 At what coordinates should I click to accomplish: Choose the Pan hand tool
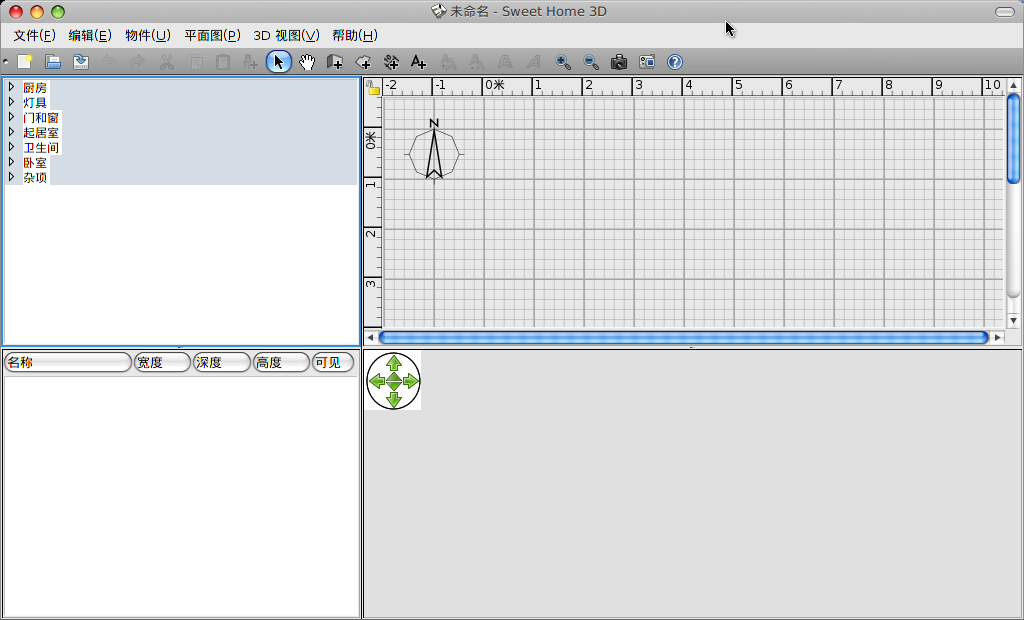click(307, 62)
